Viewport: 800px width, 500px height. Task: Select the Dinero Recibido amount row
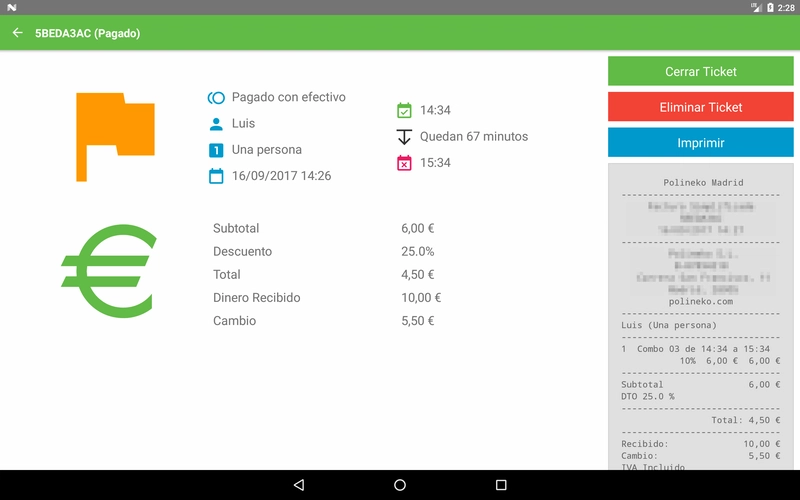point(325,298)
